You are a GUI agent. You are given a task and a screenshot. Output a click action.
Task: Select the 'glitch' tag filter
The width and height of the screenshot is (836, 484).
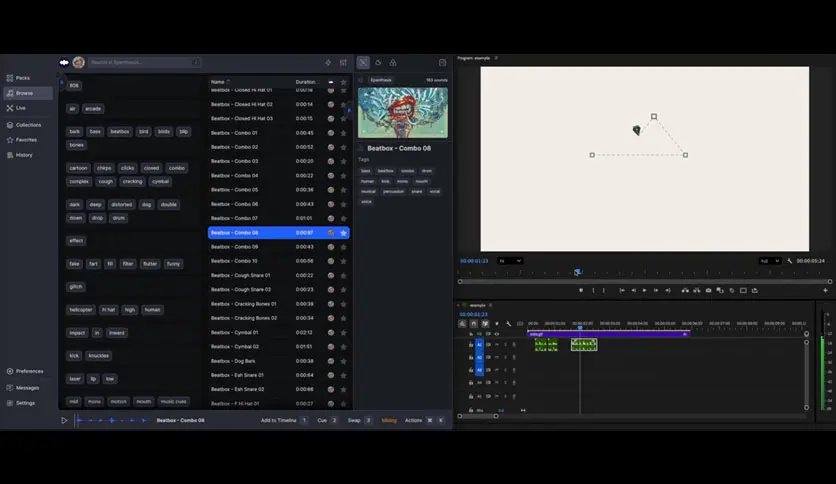click(76, 287)
